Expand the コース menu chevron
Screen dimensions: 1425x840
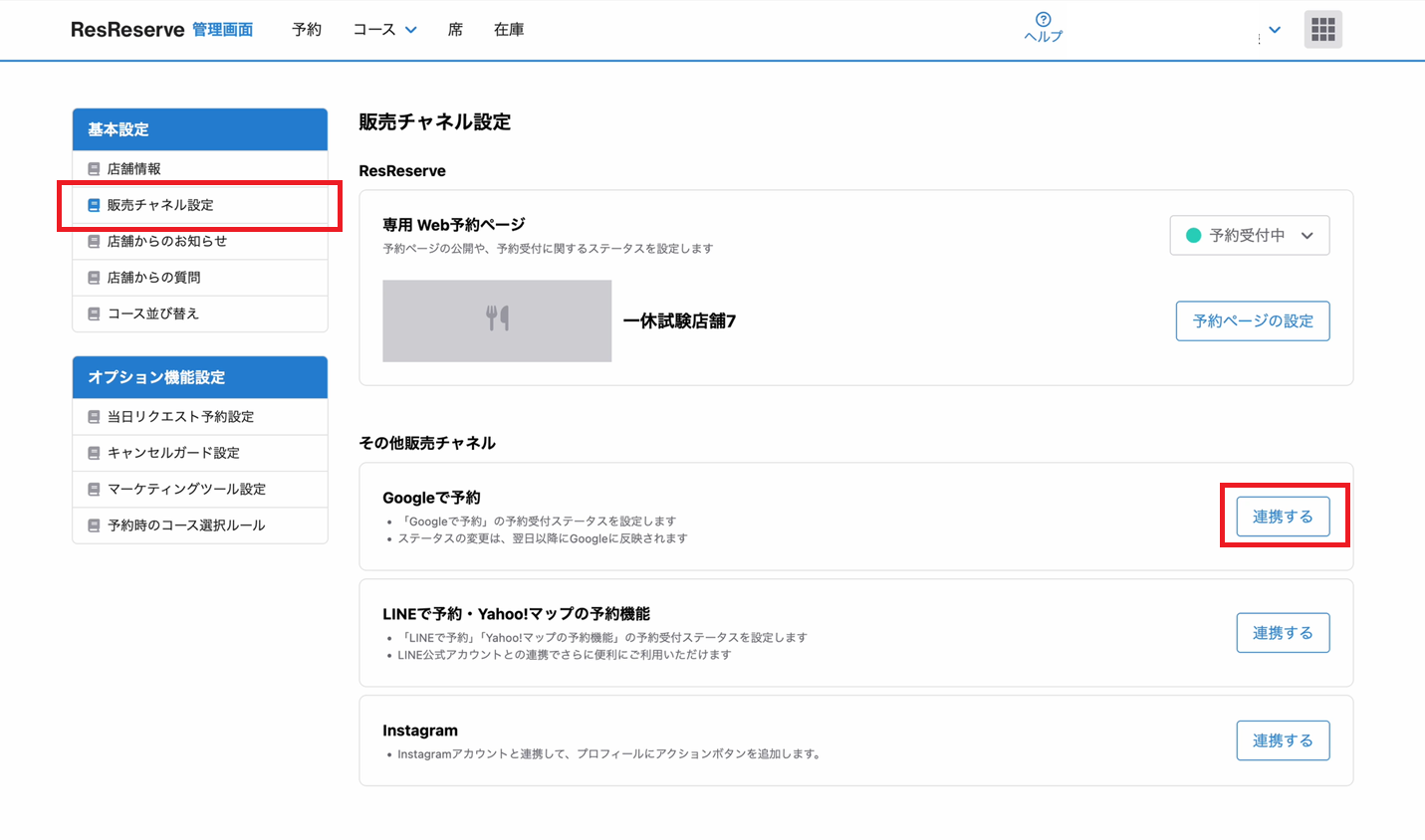[411, 30]
